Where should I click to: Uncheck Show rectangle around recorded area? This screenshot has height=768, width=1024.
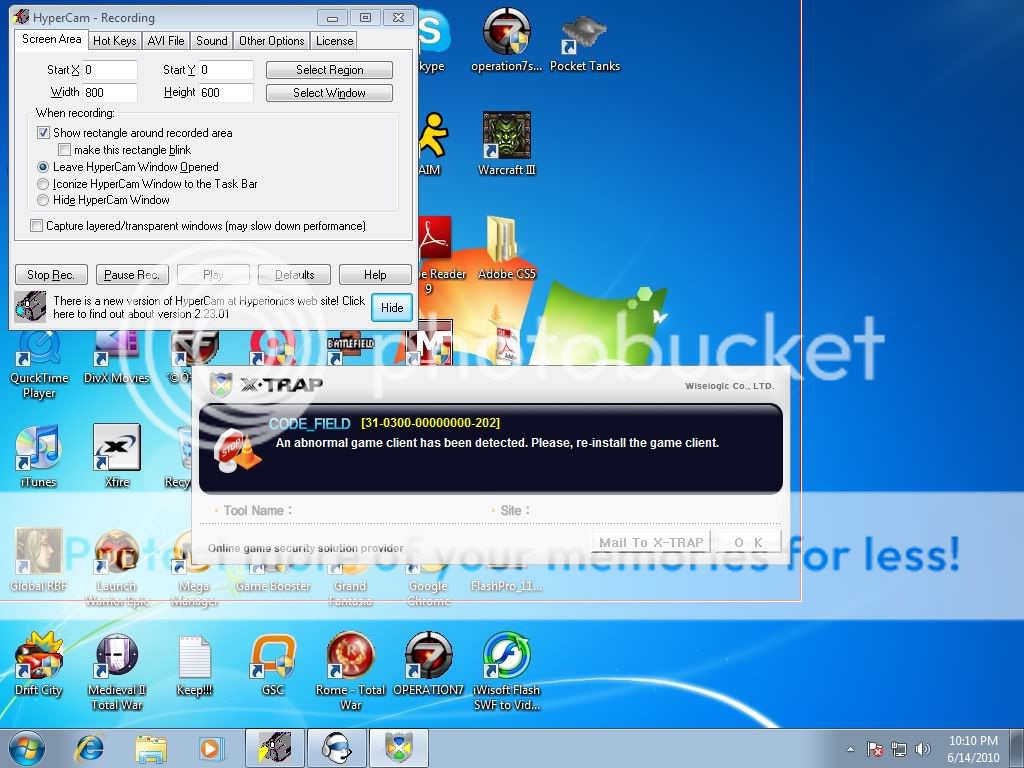[43, 133]
